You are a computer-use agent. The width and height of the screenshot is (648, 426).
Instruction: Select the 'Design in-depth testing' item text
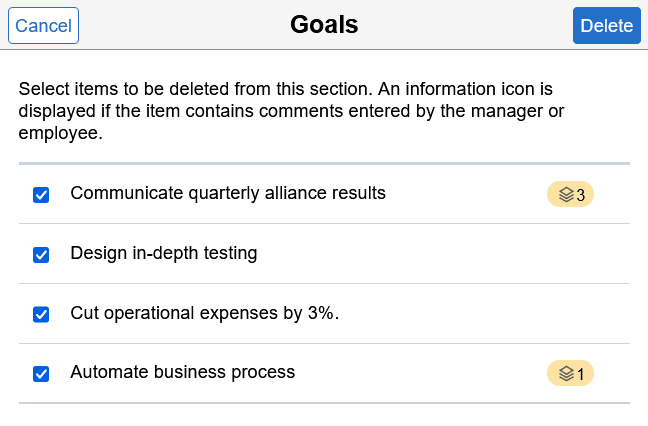(x=164, y=253)
